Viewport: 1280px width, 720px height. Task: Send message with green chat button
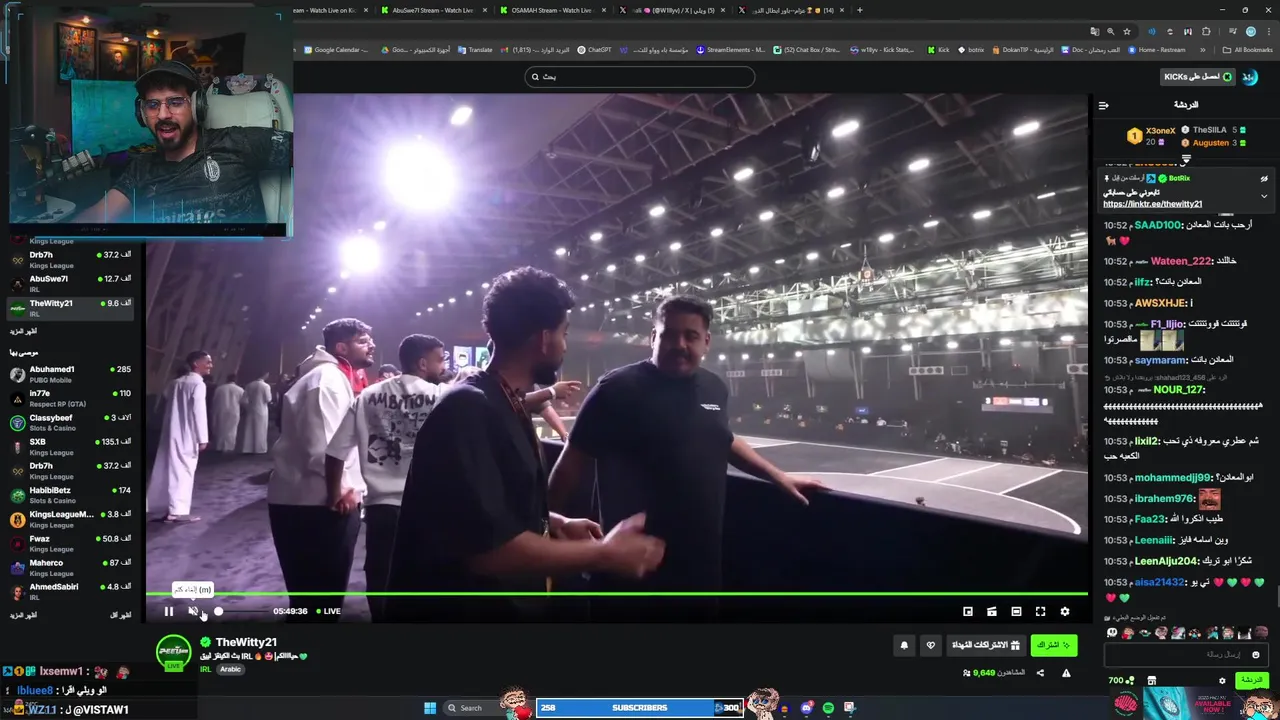(x=1251, y=680)
